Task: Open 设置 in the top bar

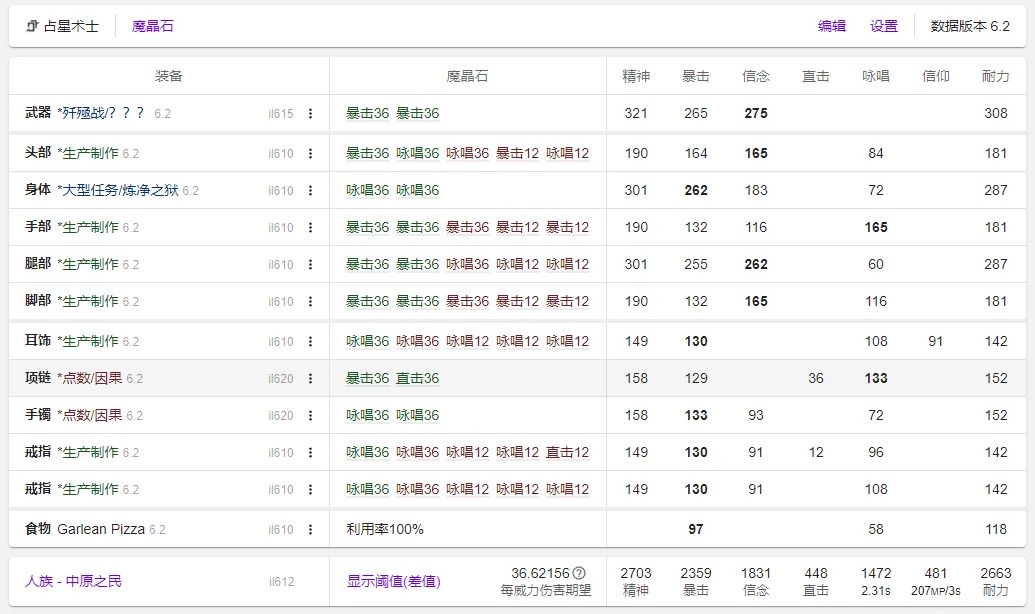Action: (x=883, y=26)
